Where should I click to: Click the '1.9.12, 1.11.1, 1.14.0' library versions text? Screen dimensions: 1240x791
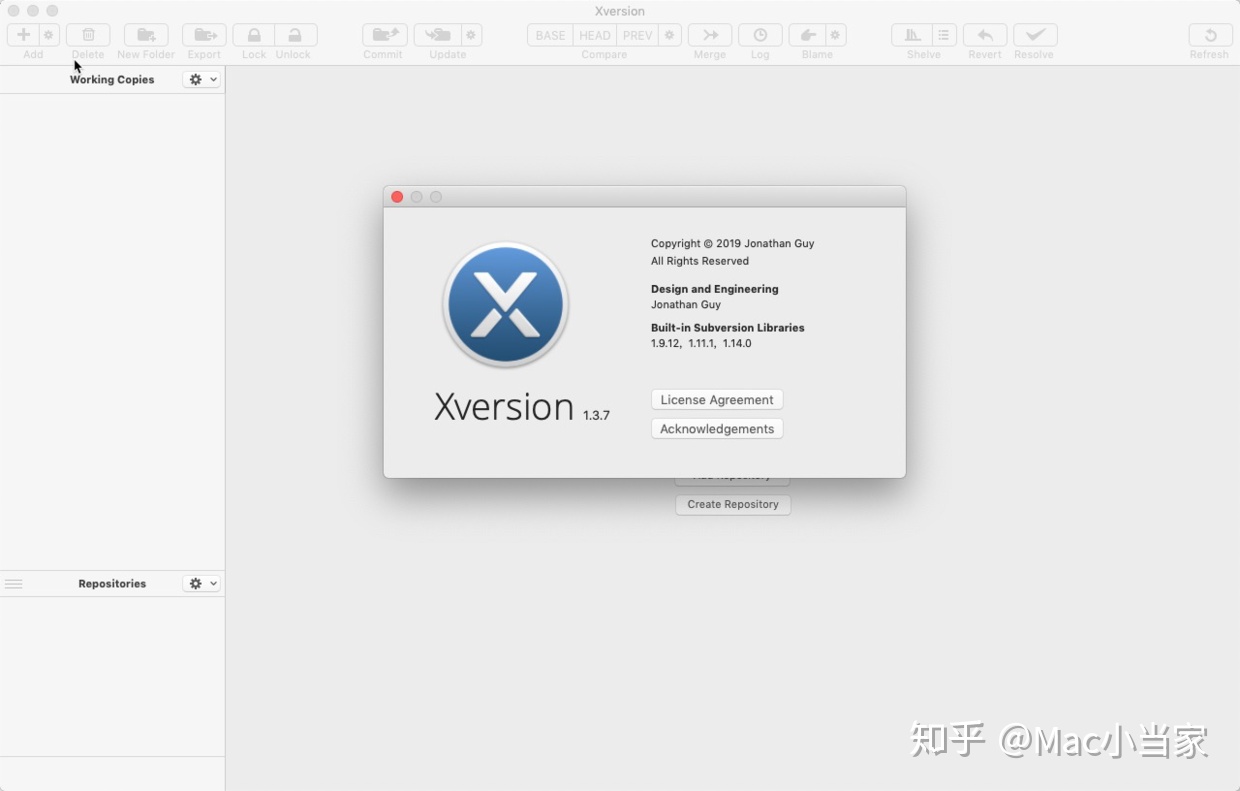click(x=701, y=343)
